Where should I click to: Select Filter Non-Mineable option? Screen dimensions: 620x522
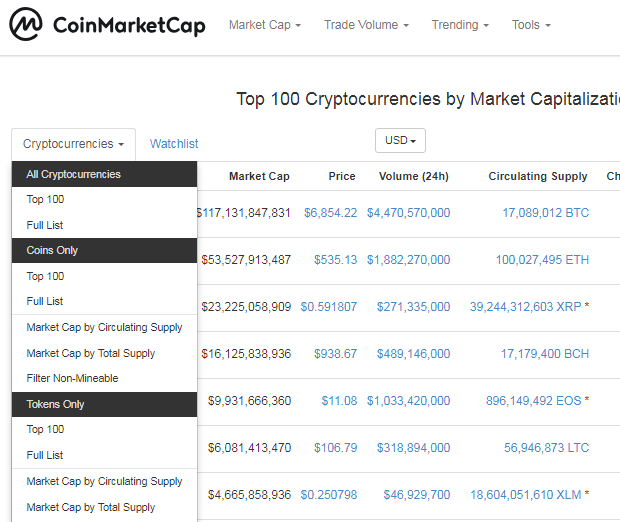(x=72, y=378)
